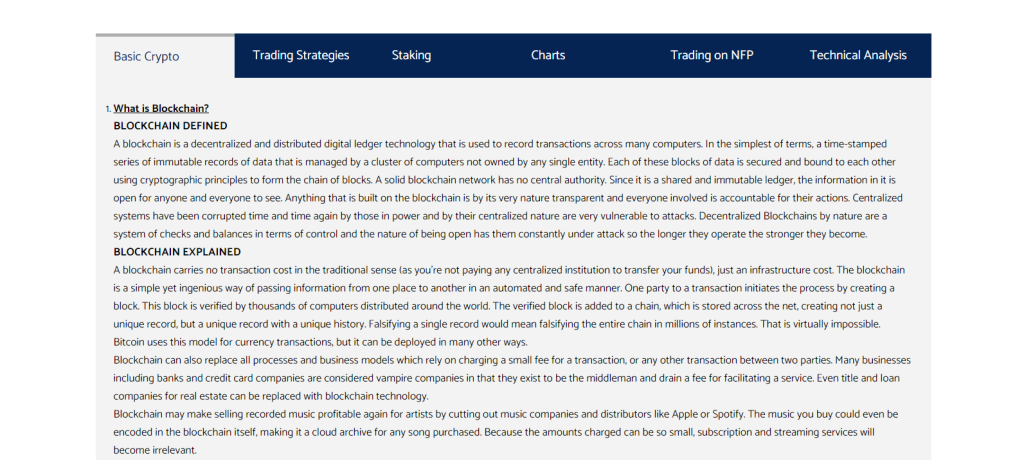Click the closing words "become irrelevant."
1024x460 pixels.
coord(155,450)
